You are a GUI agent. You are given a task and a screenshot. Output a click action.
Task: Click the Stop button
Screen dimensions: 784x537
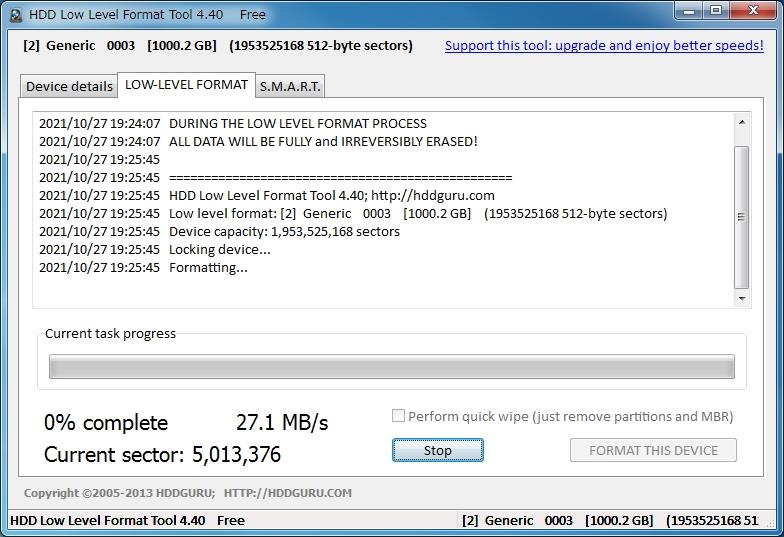point(438,450)
